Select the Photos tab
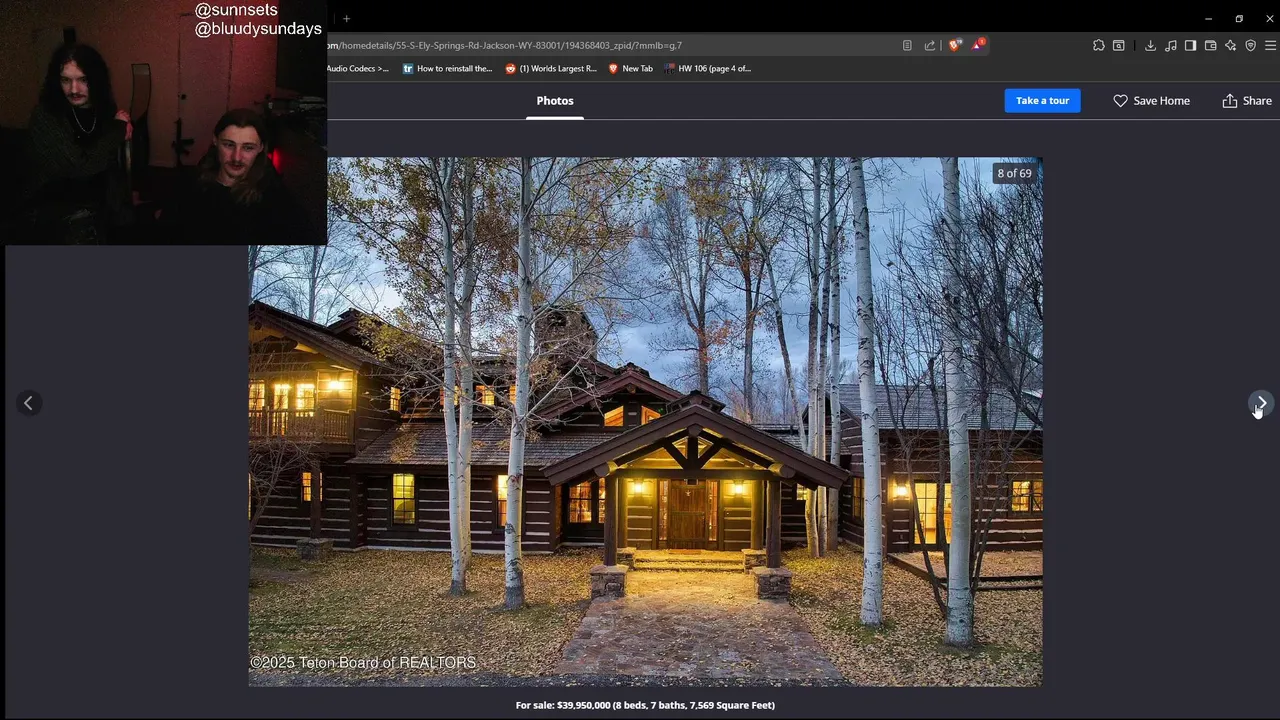1280x720 pixels. coord(555,101)
